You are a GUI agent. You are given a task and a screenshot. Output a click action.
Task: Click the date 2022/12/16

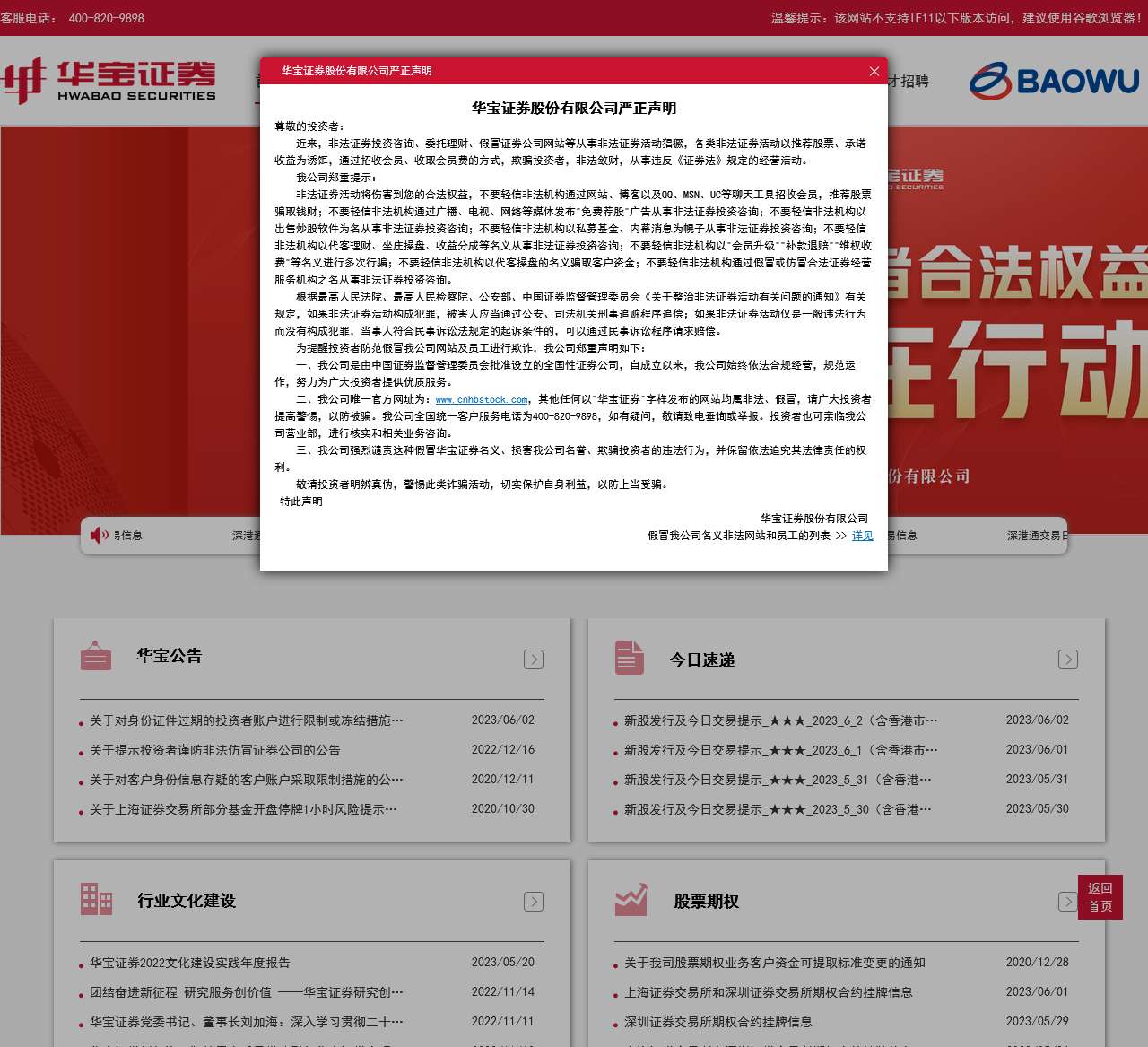click(x=503, y=749)
